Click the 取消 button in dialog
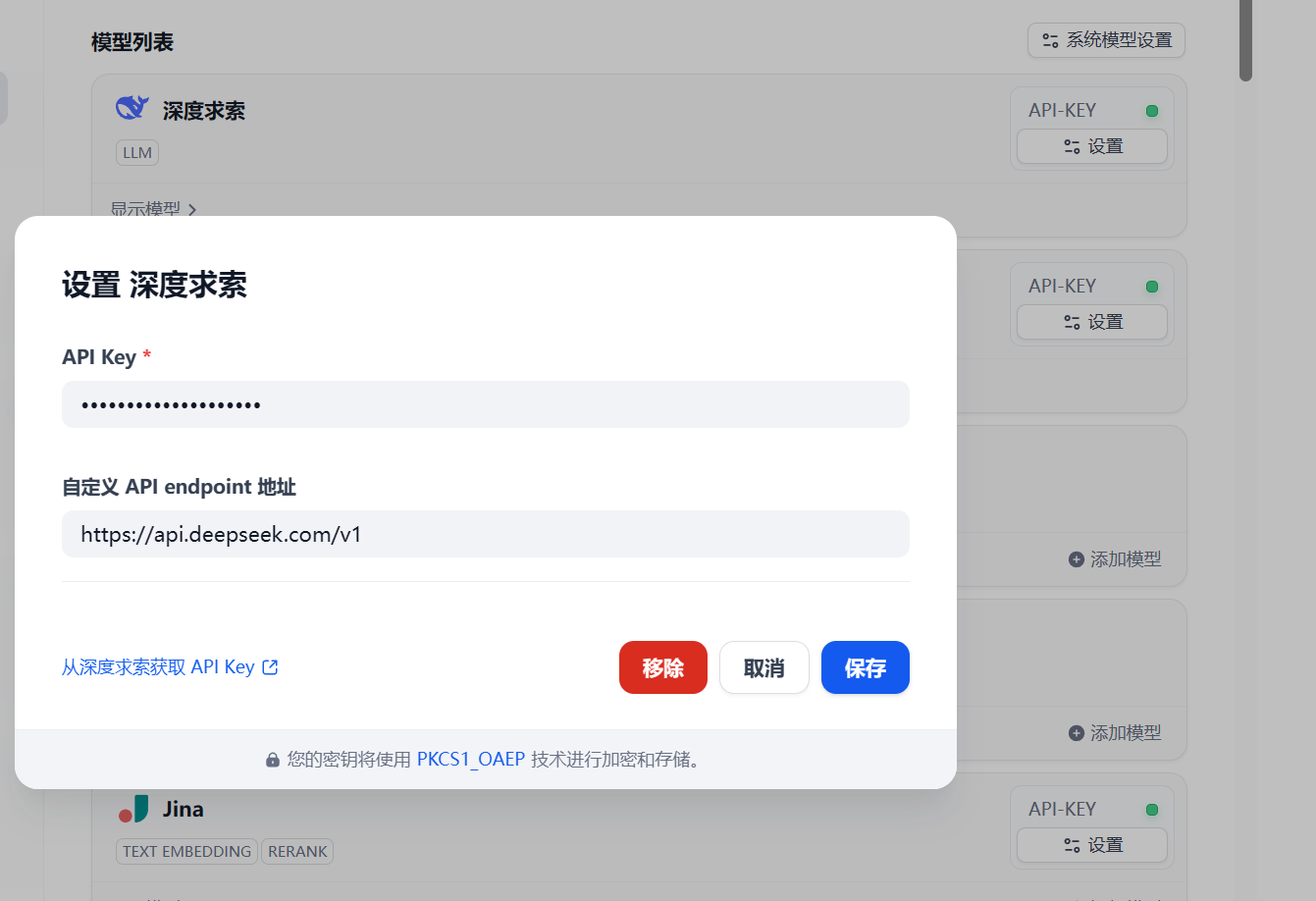 click(763, 667)
